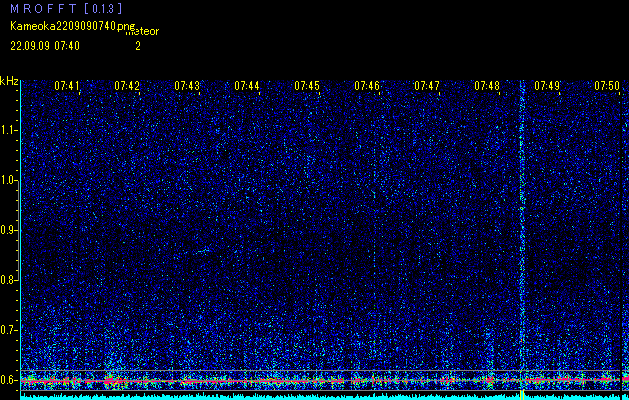Click the 07:46 time marker
This screenshot has width=629, height=400.
[367, 86]
